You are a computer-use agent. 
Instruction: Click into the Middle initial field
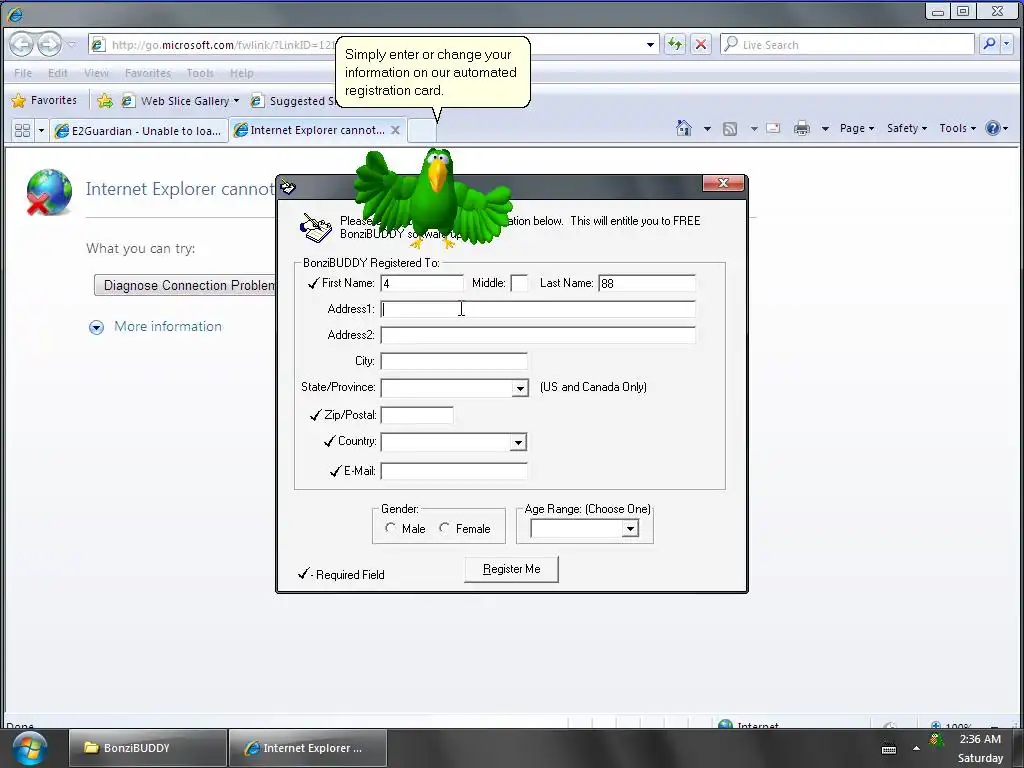pyautogui.click(x=519, y=283)
